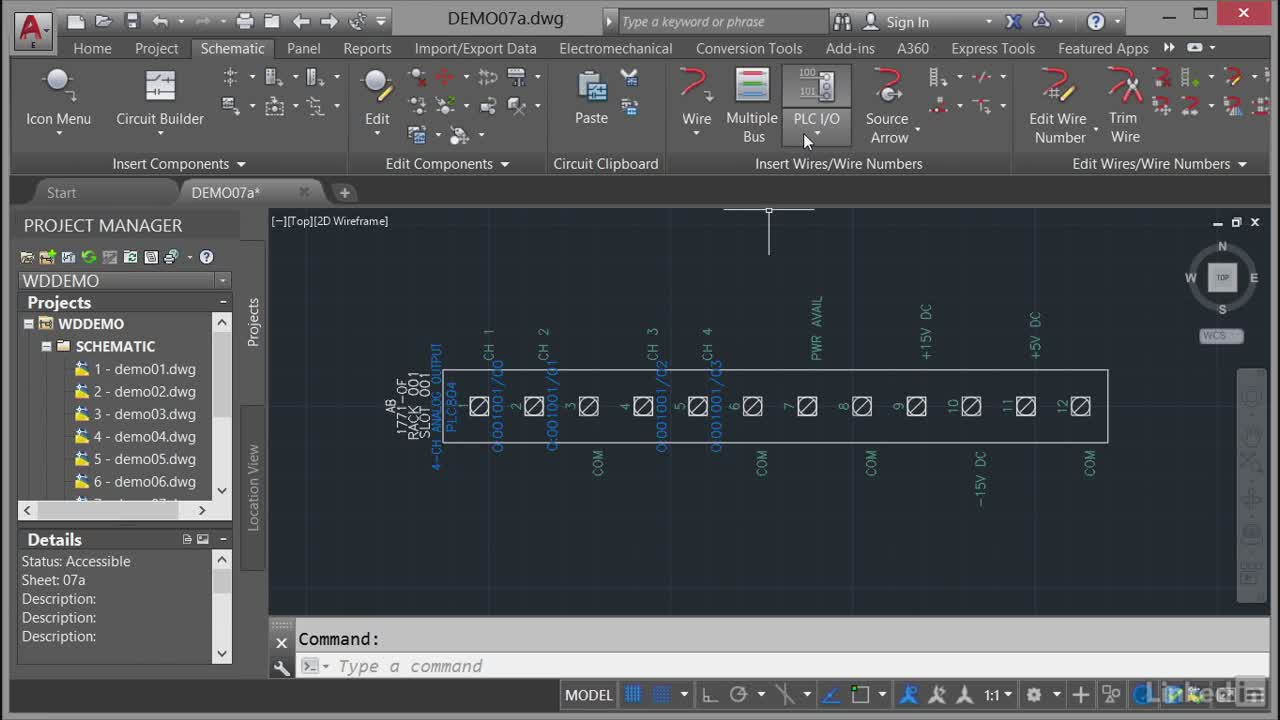The height and width of the screenshot is (720, 1280).
Task: Click the project tree horizontal scrollbar
Action: pos(115,510)
